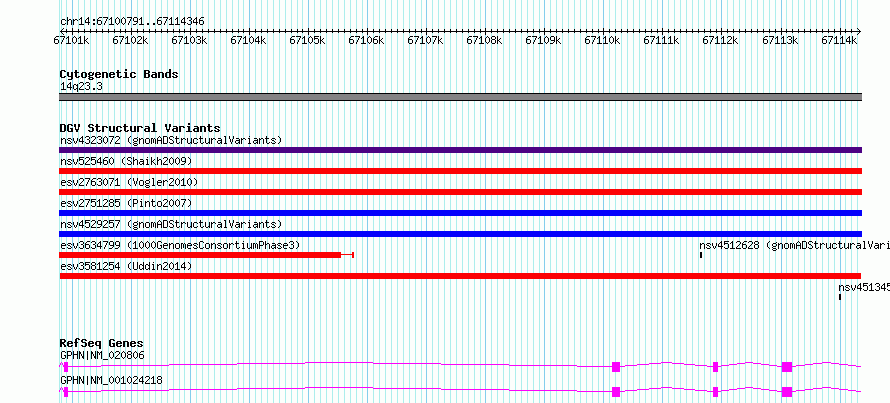Image resolution: width=890 pixels, height=403 pixels.
Task: Select the blue esv2751285 variant bar
Action: 461,213
